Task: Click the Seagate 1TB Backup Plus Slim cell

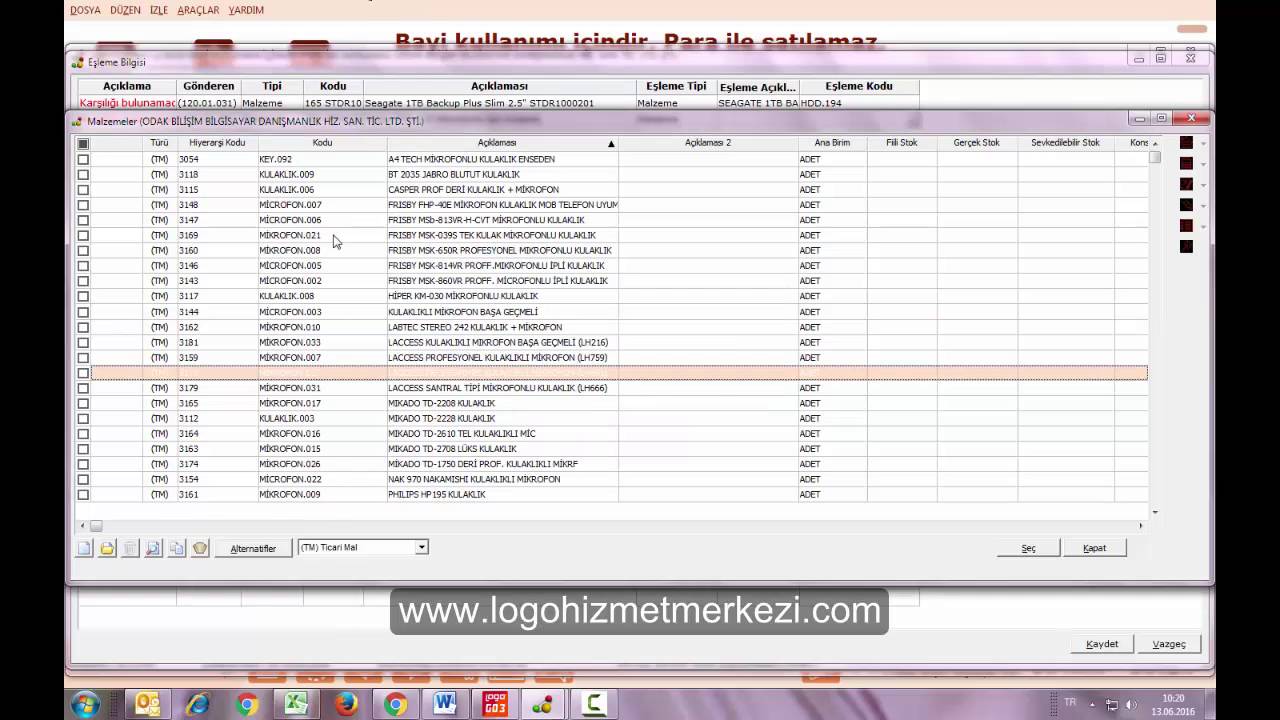Action: [x=500, y=103]
